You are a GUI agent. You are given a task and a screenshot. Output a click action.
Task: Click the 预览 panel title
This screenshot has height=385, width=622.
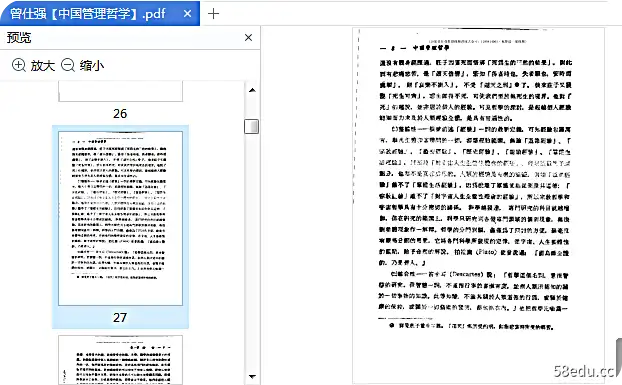pos(19,38)
